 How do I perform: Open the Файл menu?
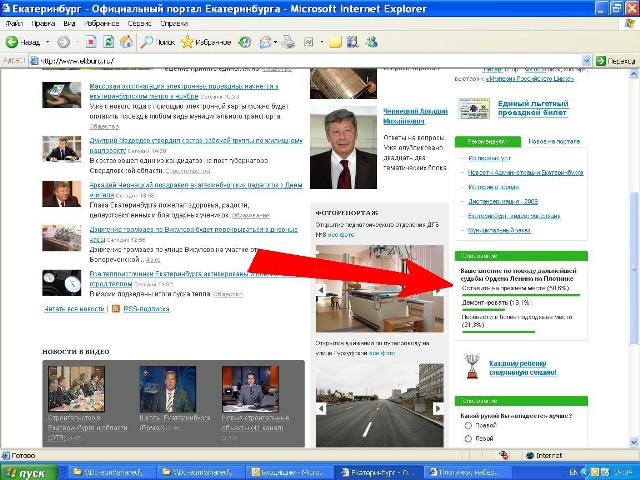(14, 24)
